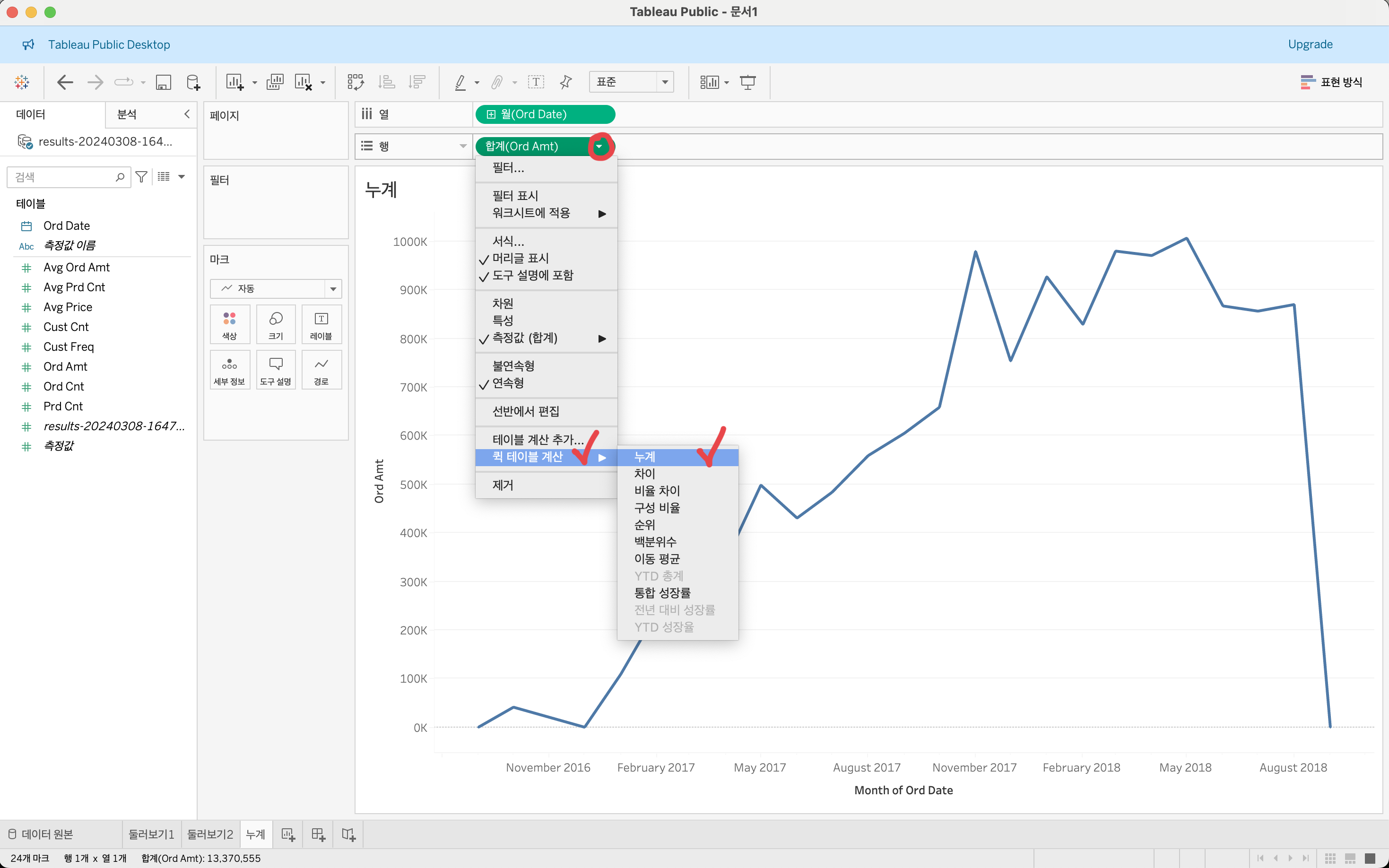Click the undo back arrow icon
1389x868 pixels.
pos(65,82)
